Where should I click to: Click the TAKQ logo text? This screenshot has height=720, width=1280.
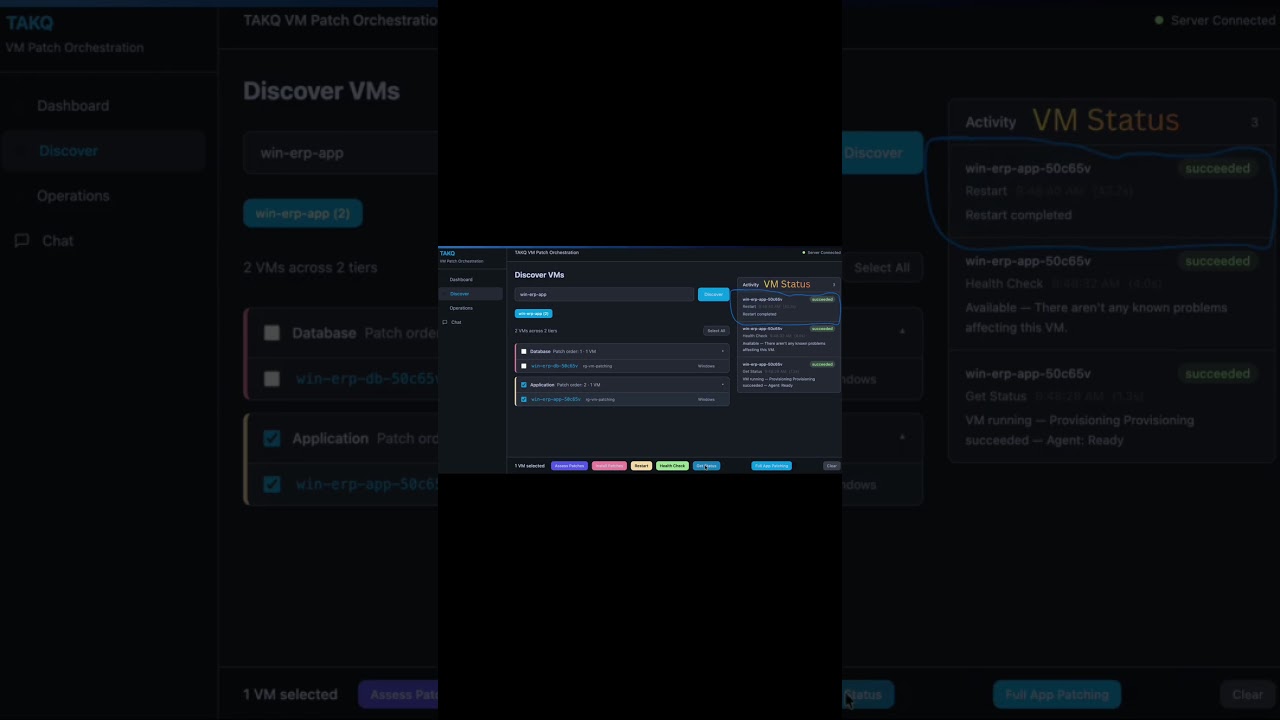[447, 253]
